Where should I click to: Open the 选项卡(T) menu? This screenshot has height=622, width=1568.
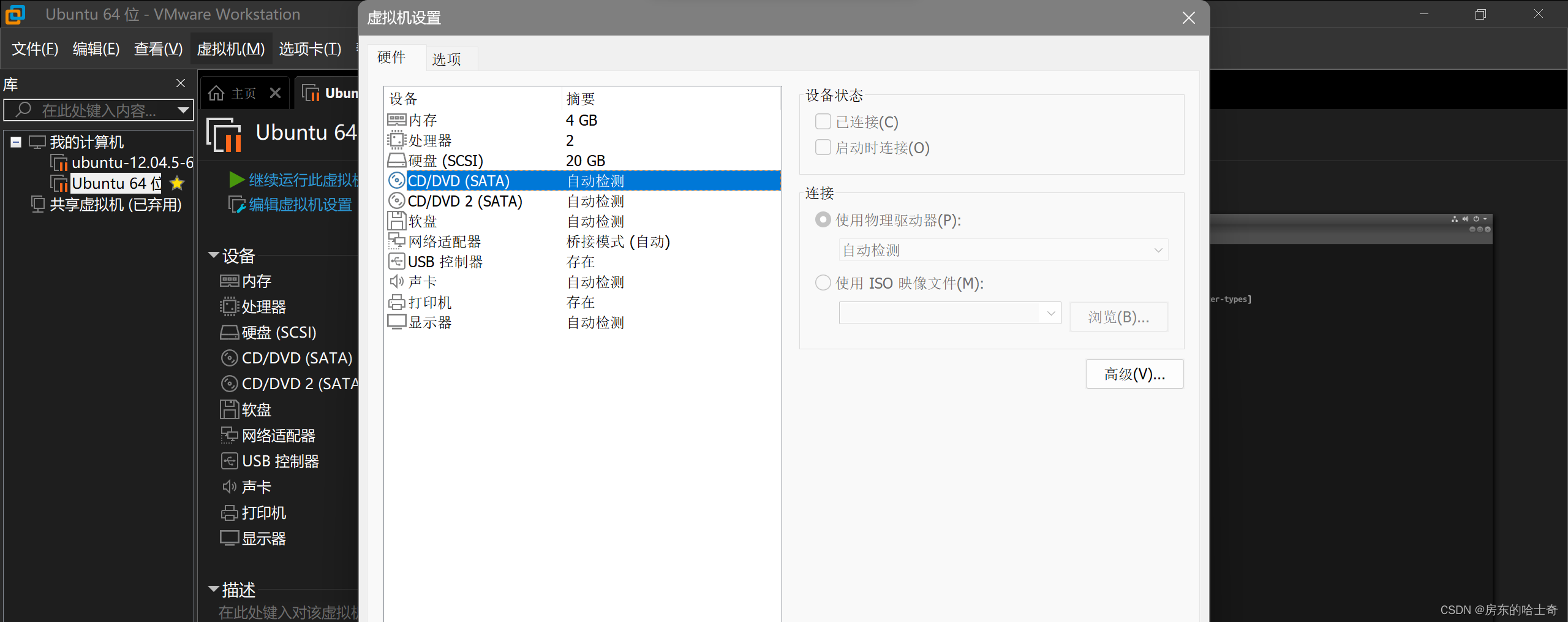click(310, 49)
